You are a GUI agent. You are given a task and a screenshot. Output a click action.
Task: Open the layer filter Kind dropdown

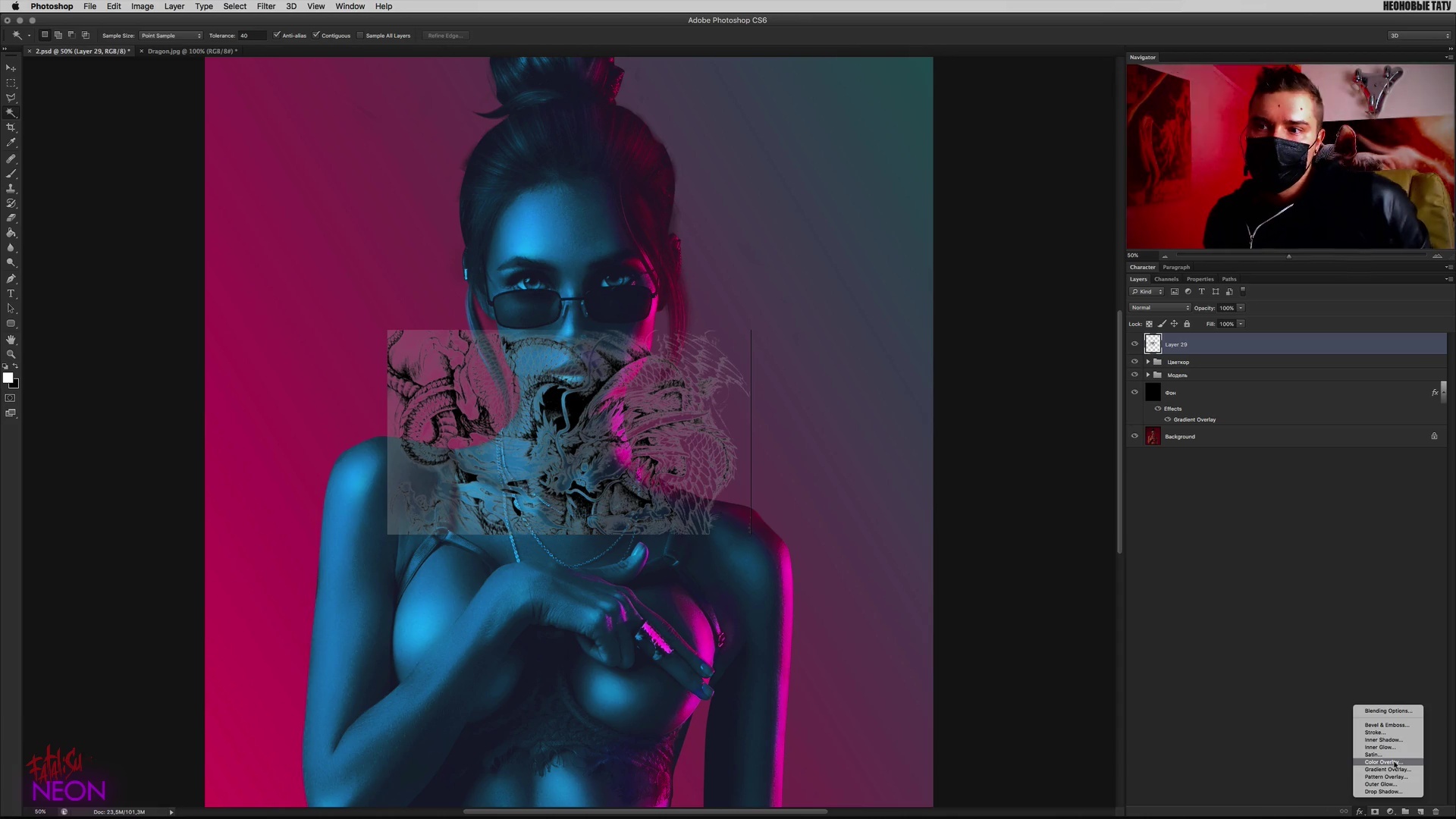[1147, 291]
